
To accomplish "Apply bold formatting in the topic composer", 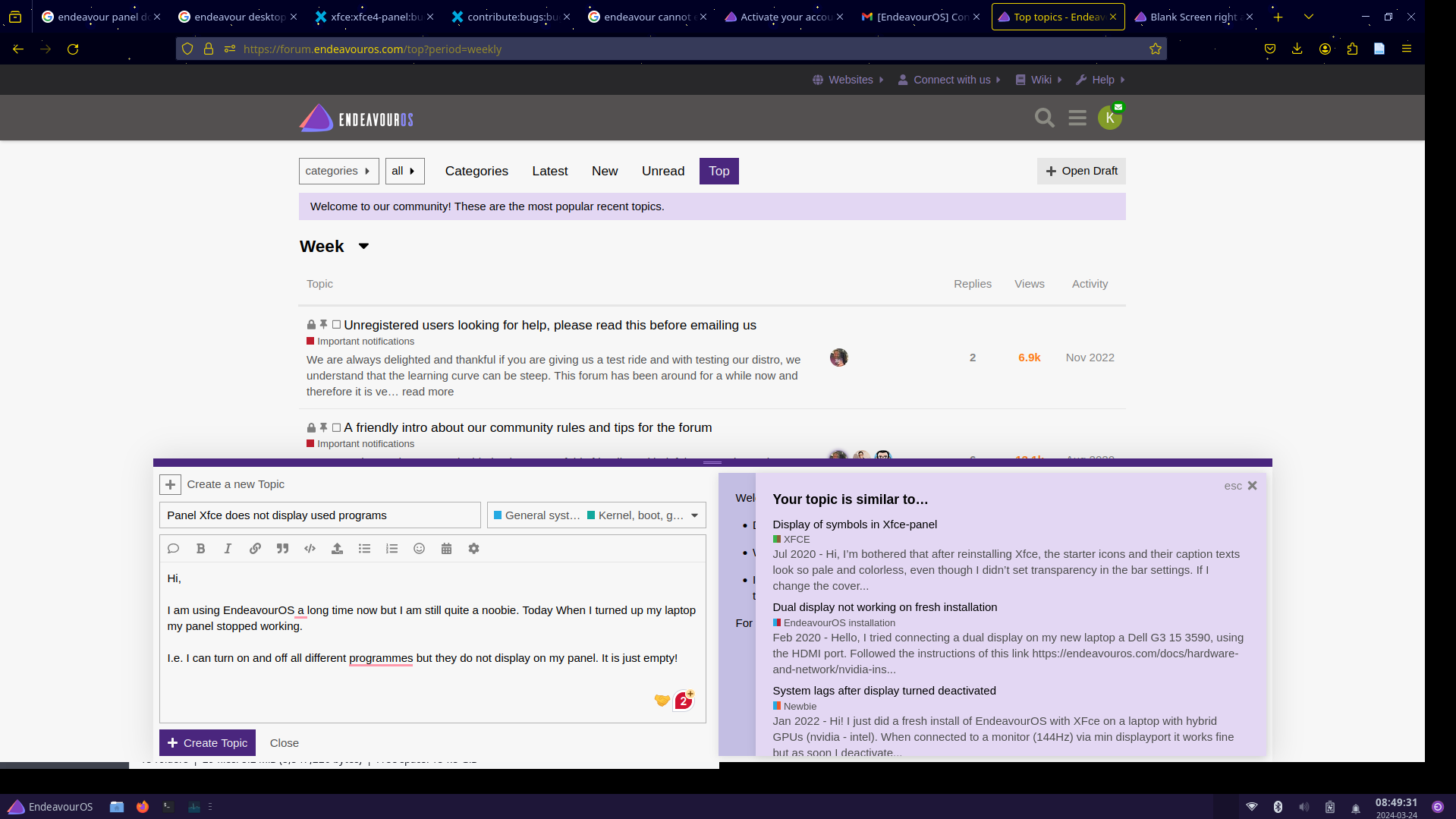I will click(200, 548).
